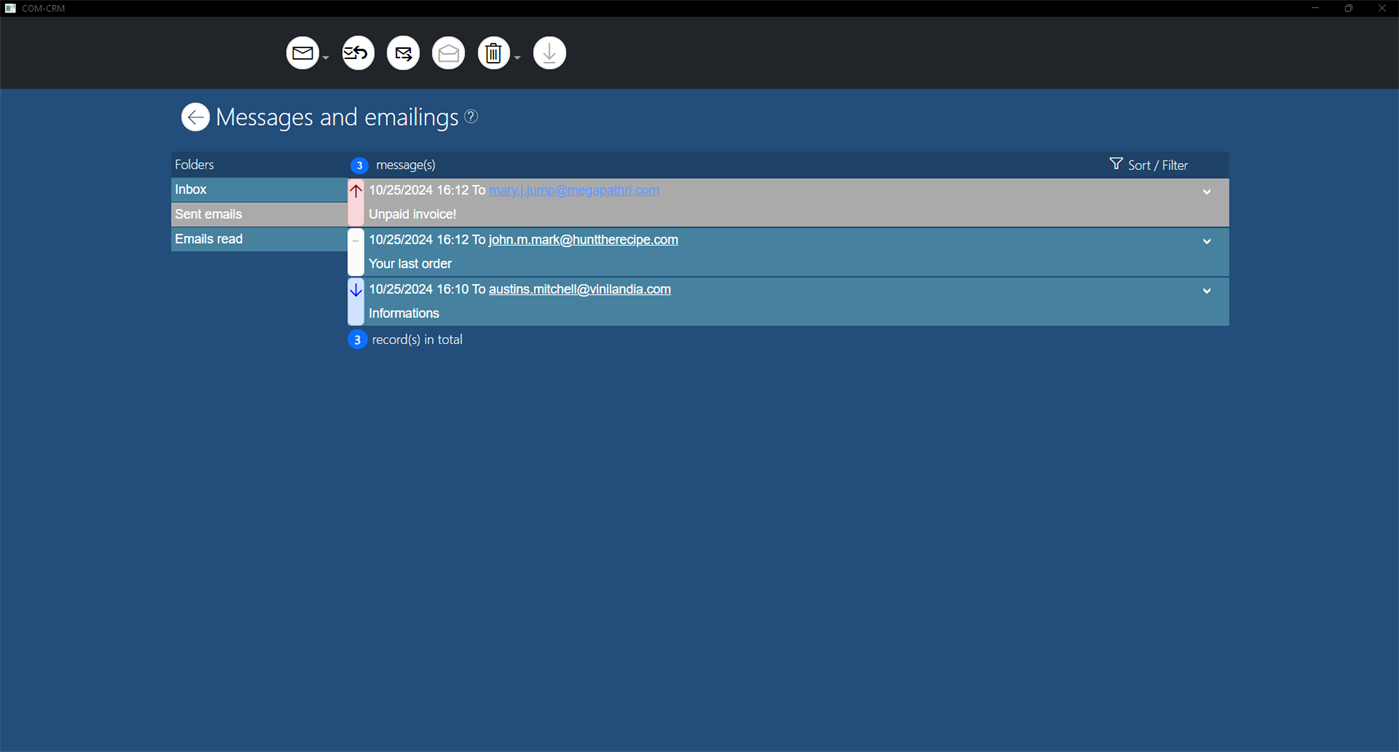
Task: Open the help question mark icon
Action: pos(470,116)
